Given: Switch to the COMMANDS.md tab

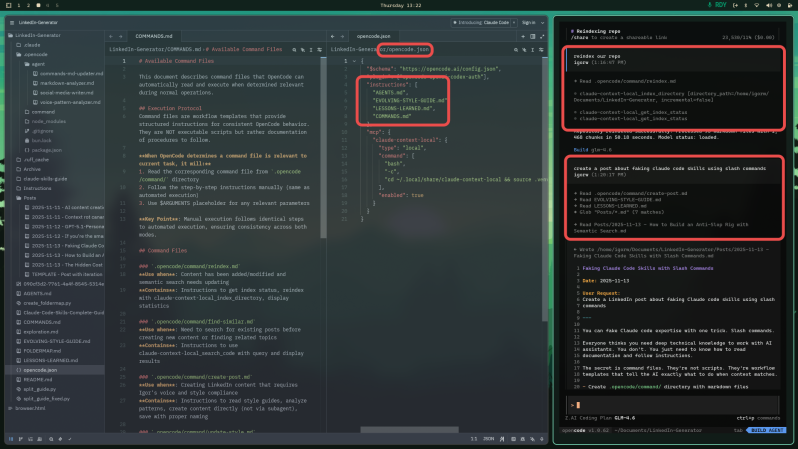Looking at the screenshot, I should click(x=154, y=36).
